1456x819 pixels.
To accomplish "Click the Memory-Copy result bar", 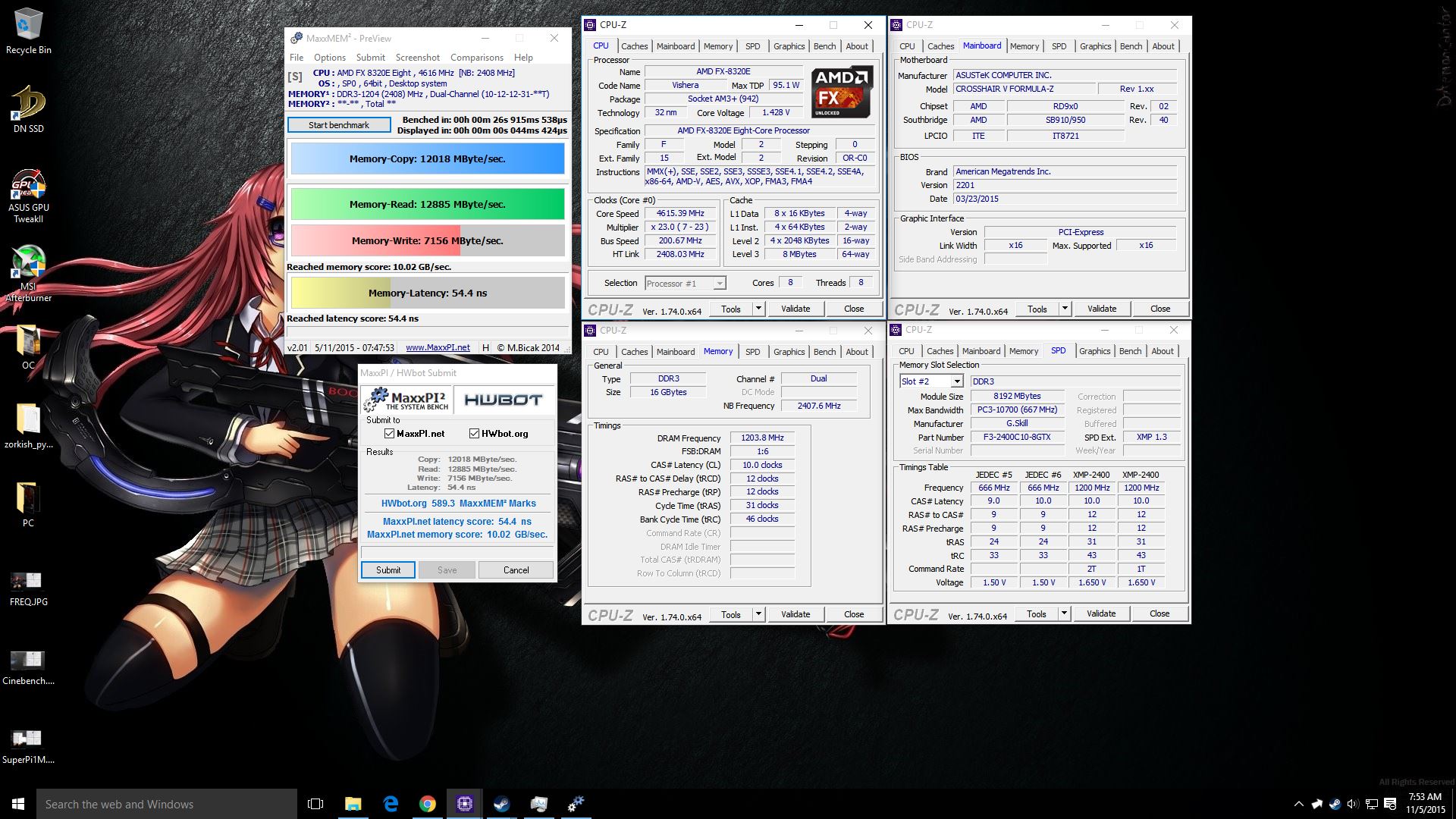I will point(428,158).
